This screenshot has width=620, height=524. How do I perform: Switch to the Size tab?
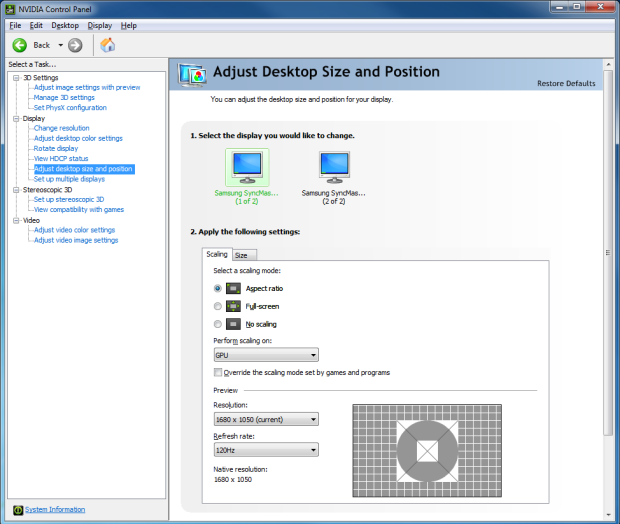click(244, 255)
